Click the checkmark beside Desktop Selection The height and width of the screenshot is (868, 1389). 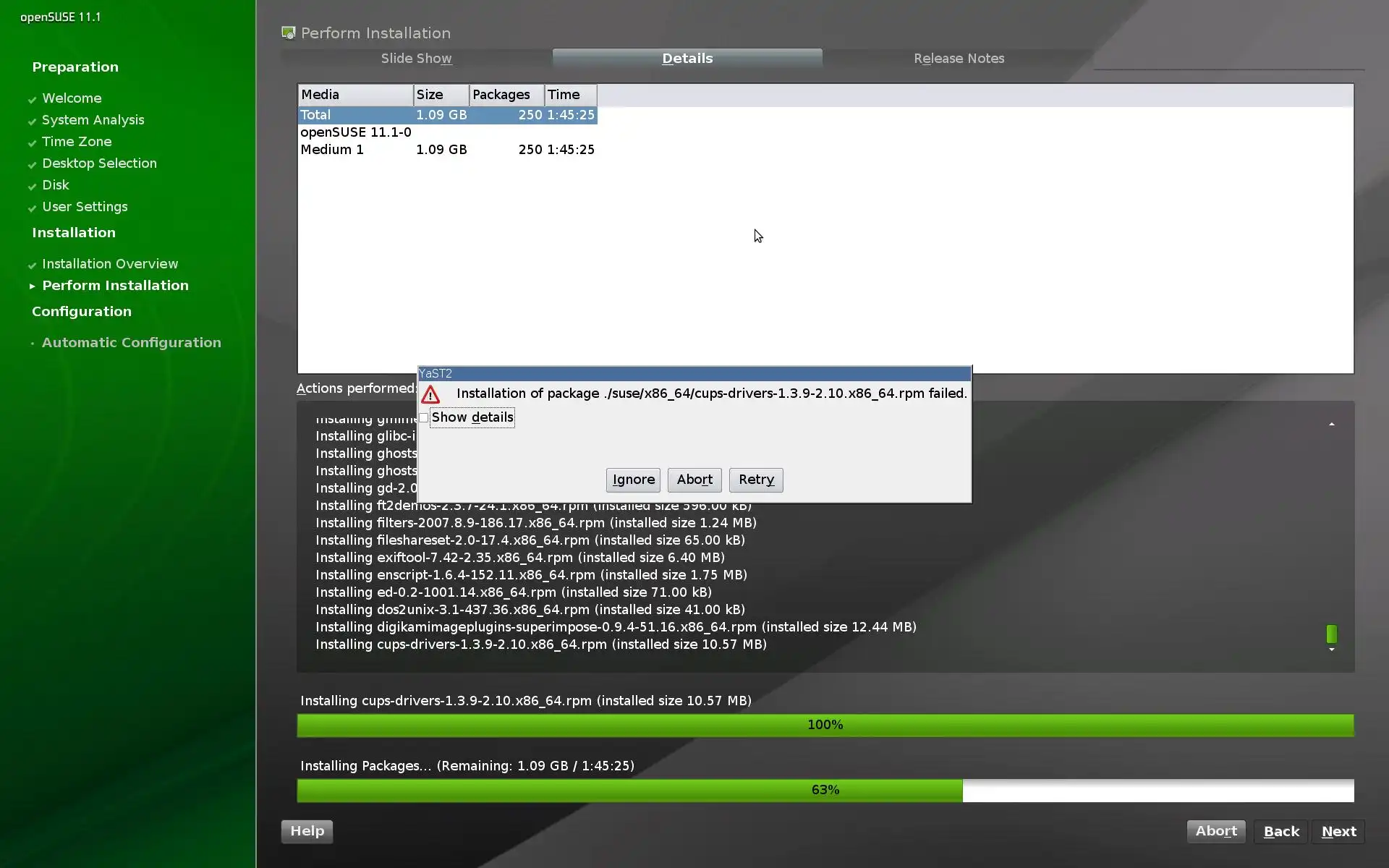pyautogui.click(x=32, y=165)
